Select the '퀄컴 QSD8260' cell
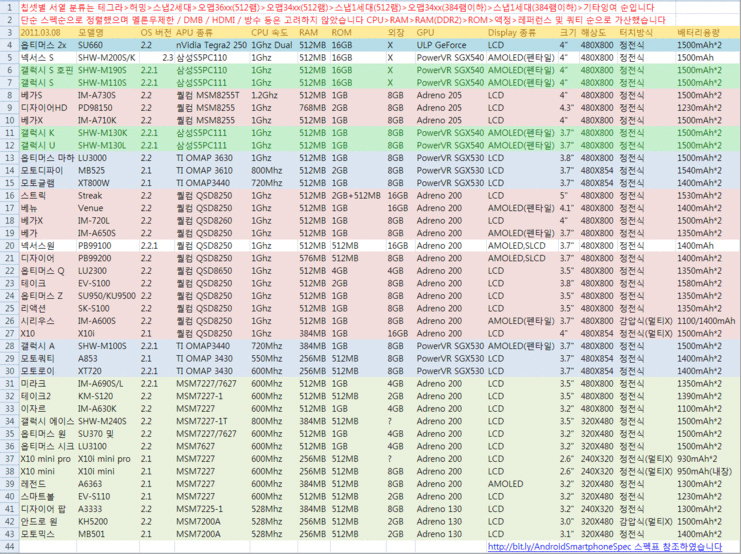741x554 pixels. click(x=204, y=221)
